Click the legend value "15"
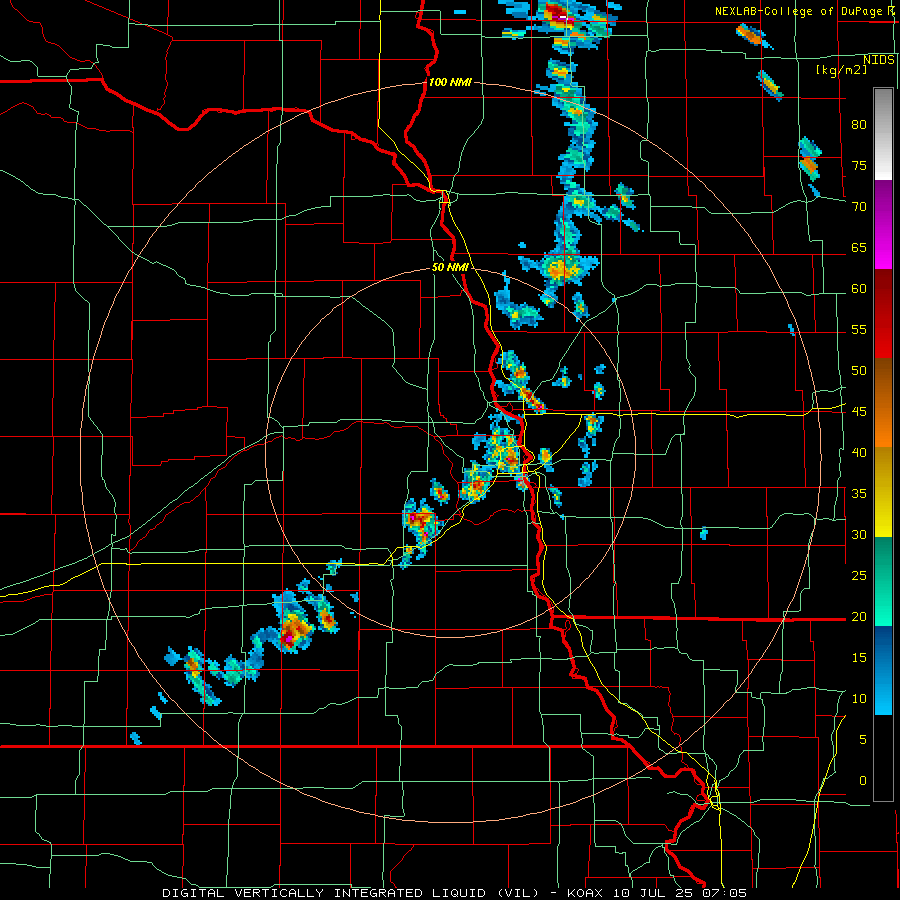Screen dimensions: 900x900 (859, 658)
